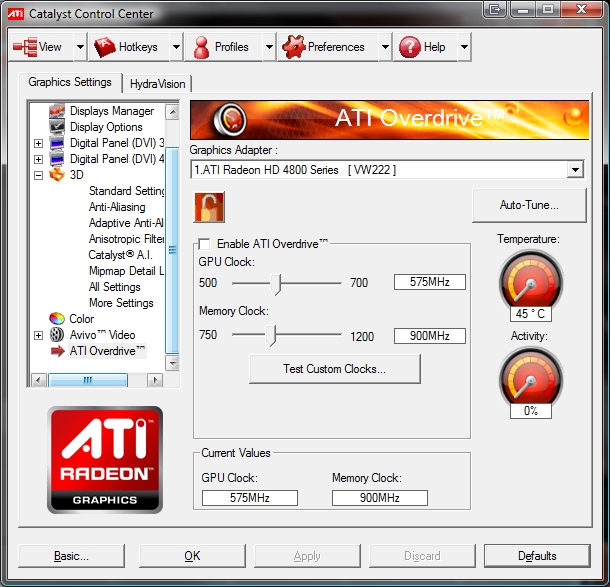Viewport: 610px width, 587px height.
Task: Click the GPU Clock 575MHz value box
Action: [429, 282]
